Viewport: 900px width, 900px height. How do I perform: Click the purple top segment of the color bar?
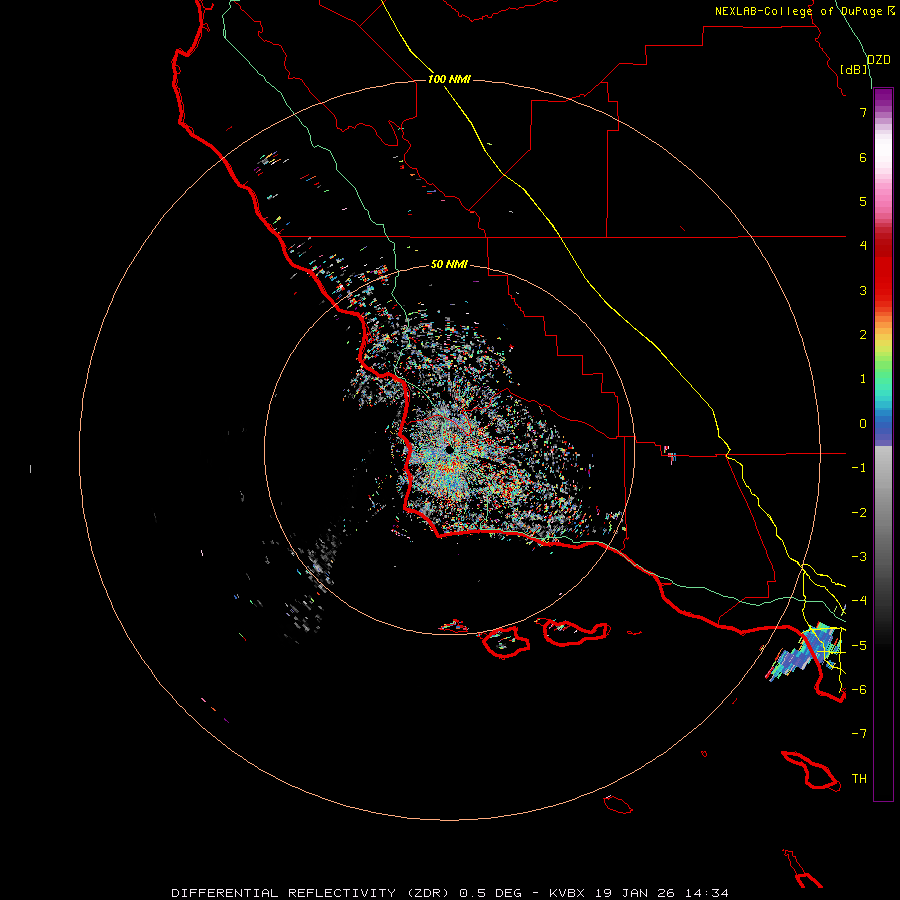[x=883, y=98]
